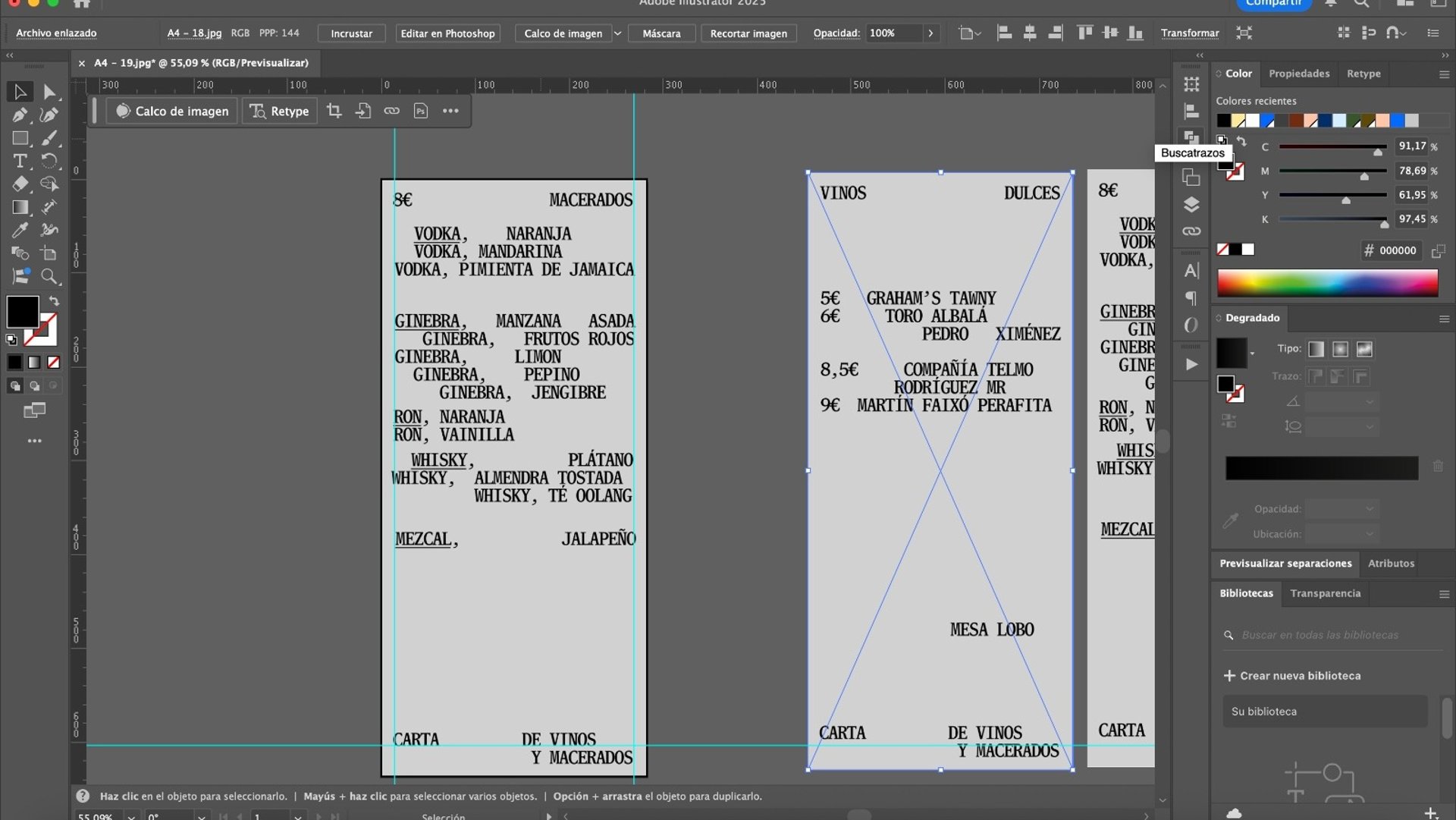Open the Opacidad value flyout arrow

930,33
